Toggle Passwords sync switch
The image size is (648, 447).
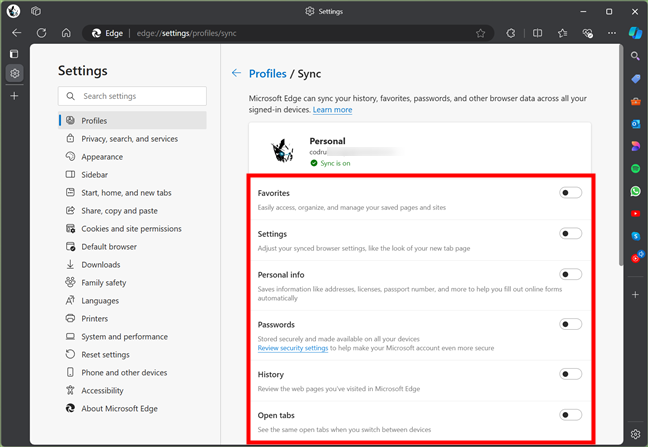tap(570, 324)
